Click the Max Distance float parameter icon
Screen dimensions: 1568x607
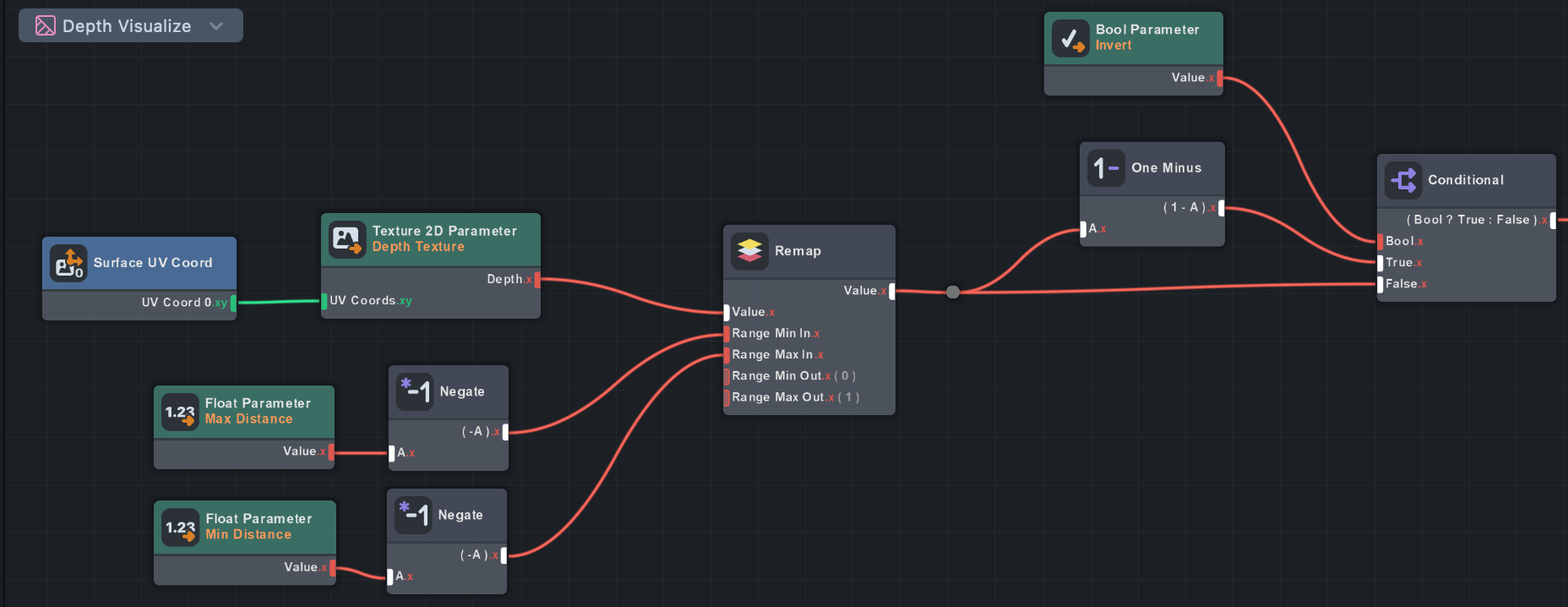[180, 413]
